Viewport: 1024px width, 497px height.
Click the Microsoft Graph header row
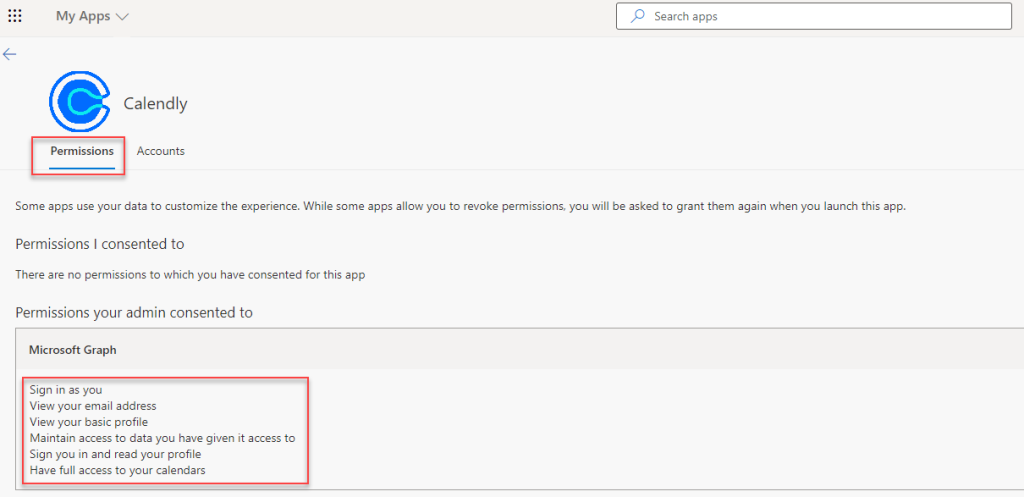(519, 350)
